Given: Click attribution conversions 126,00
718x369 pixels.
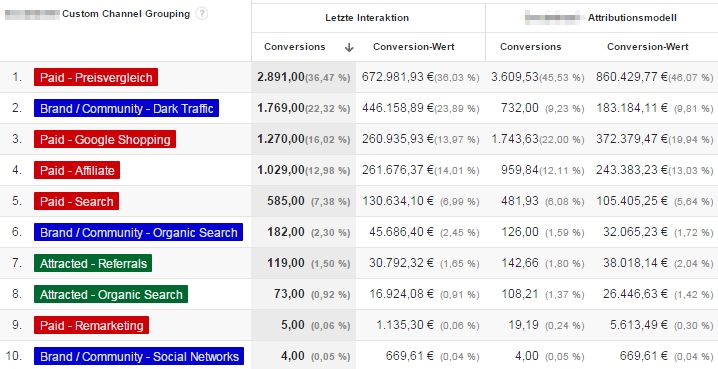Looking at the screenshot, I should [520, 233].
